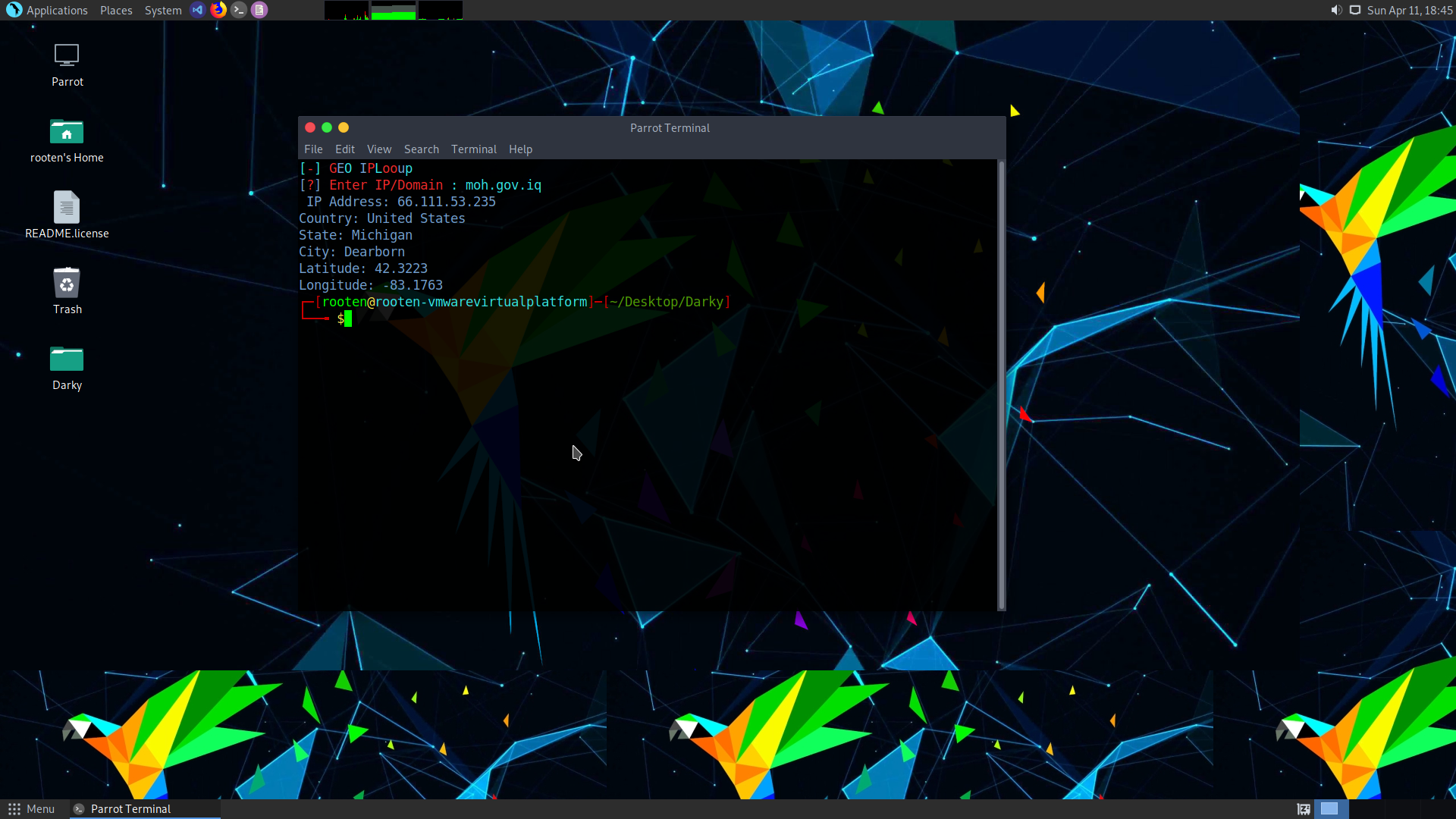Click the CPU system monitor graph
The width and height of the screenshot is (1456, 819).
[x=347, y=10]
